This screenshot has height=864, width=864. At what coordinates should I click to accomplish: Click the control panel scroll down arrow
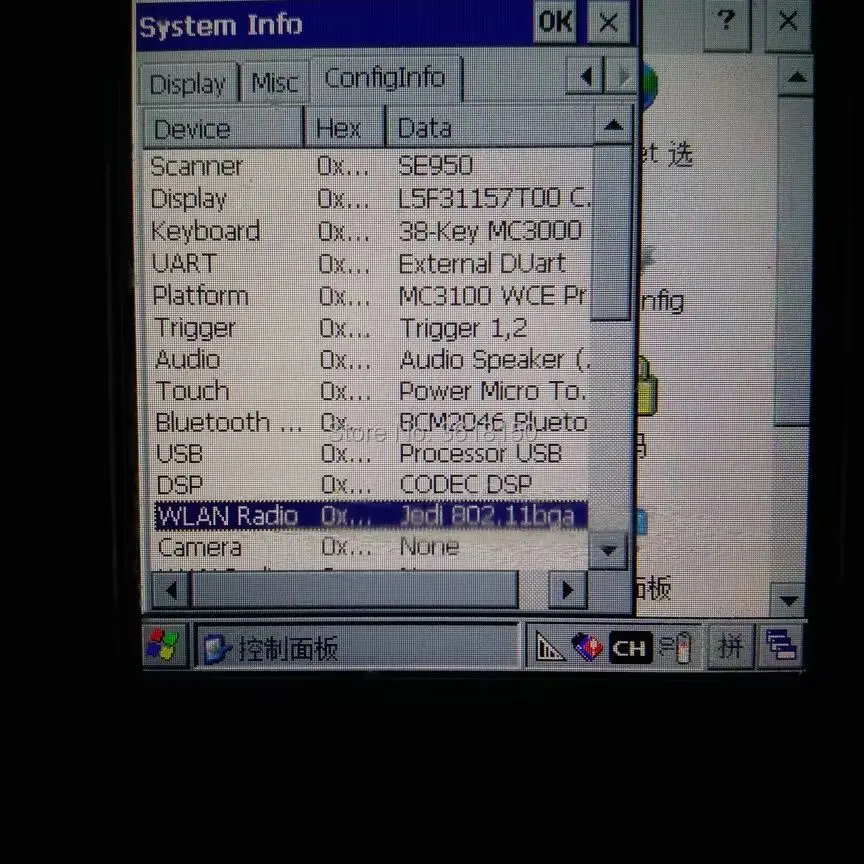[x=789, y=600]
